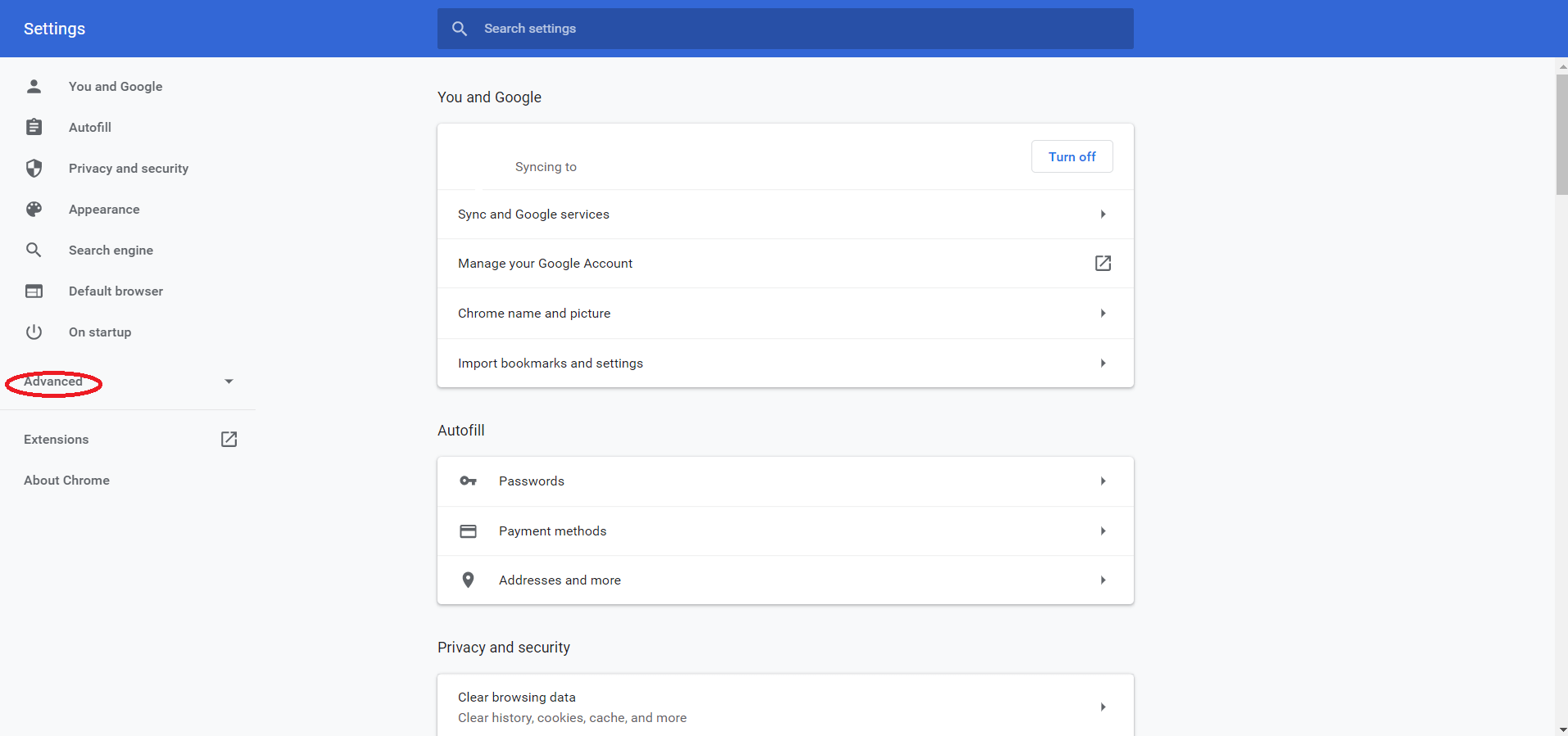Viewport: 1568px width, 736px height.
Task: Open Clear browsing data row arrow
Action: coord(1103,707)
